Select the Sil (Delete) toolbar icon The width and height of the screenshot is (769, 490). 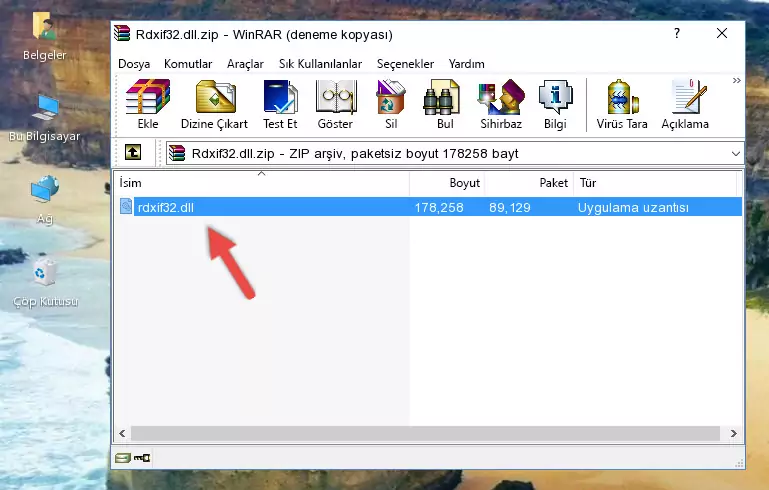coord(391,104)
